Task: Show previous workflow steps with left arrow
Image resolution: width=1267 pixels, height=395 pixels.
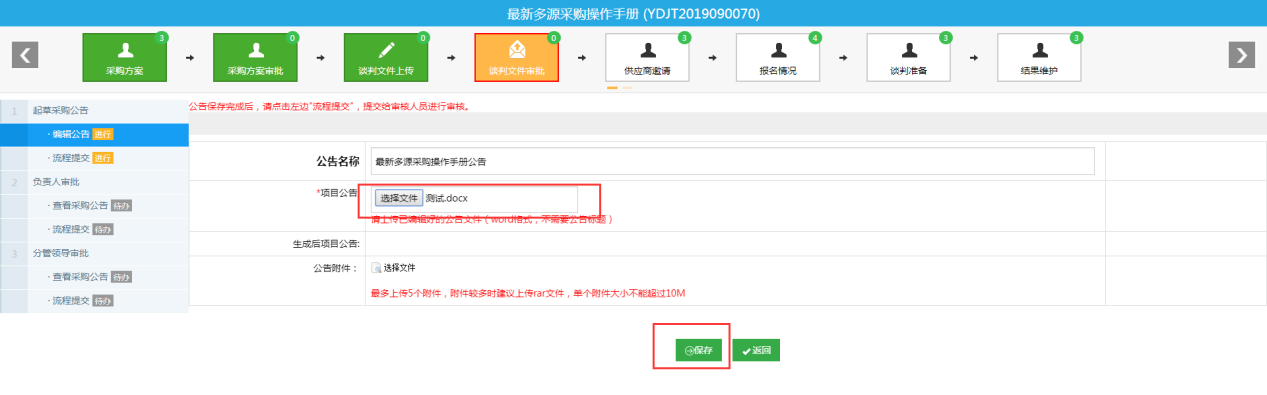Action: click(25, 55)
